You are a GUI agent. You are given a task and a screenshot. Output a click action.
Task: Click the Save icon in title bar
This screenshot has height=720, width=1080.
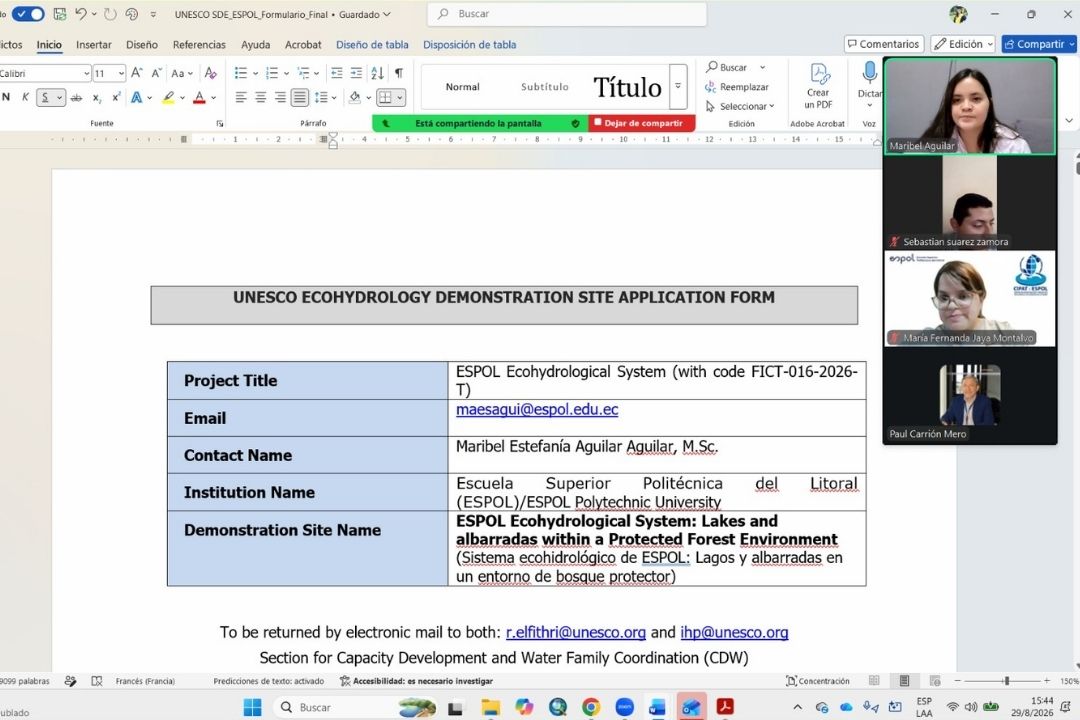(x=60, y=14)
